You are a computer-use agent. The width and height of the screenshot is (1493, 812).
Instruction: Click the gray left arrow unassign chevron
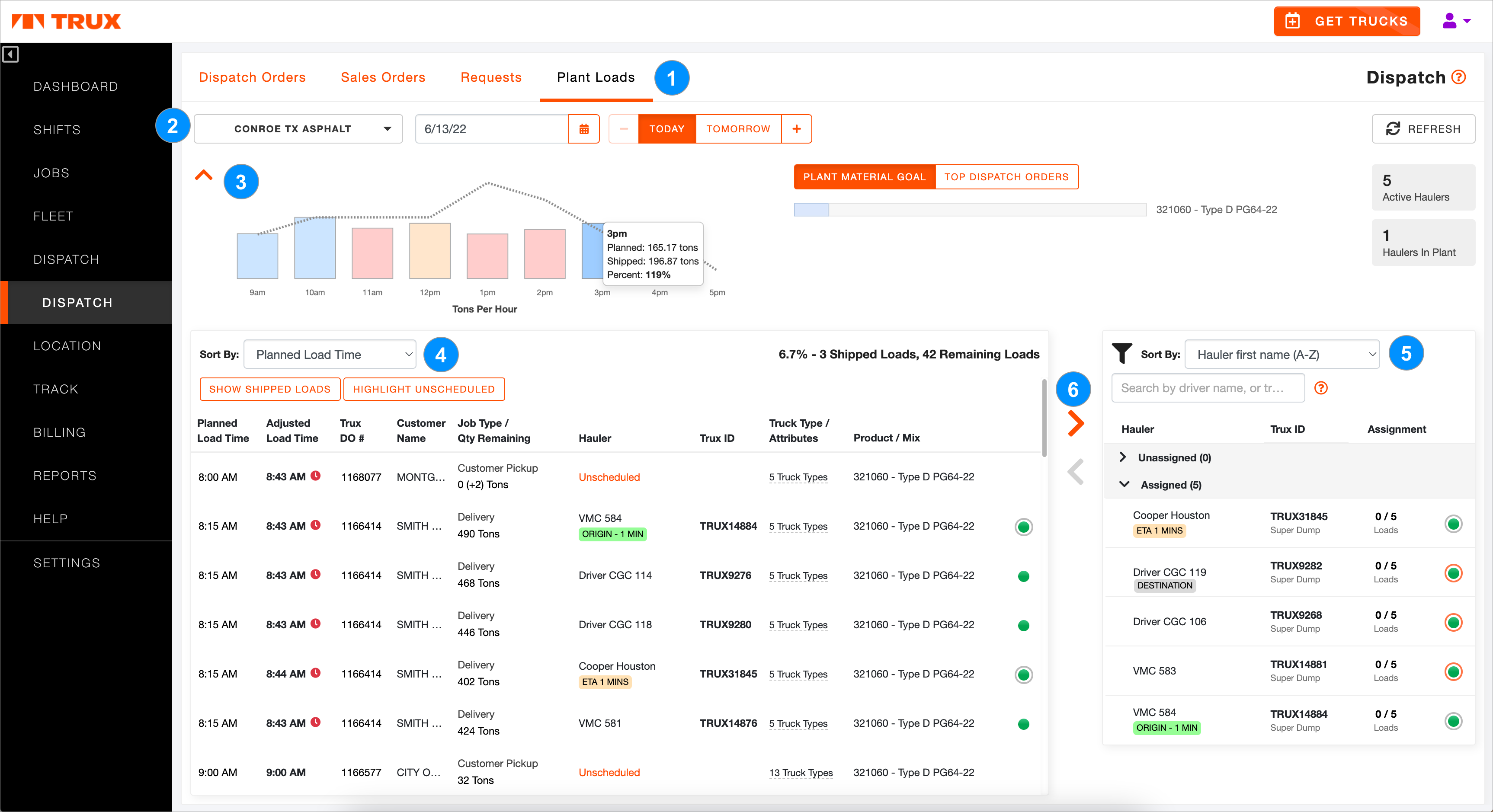pos(1076,472)
